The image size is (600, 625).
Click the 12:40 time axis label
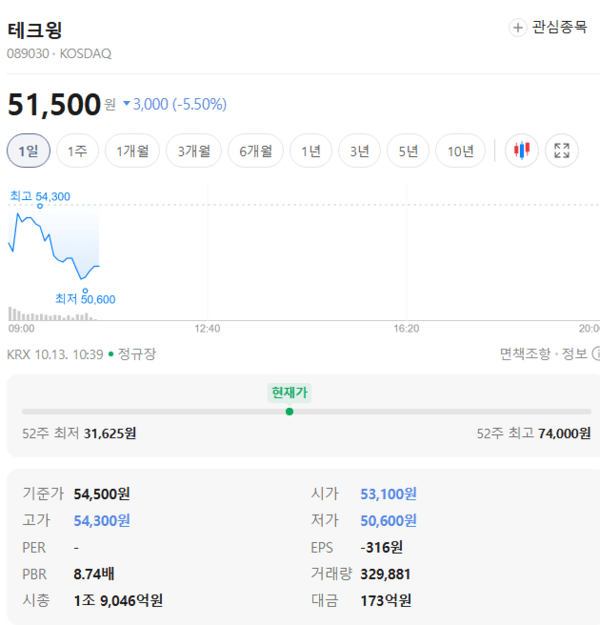pos(207,329)
